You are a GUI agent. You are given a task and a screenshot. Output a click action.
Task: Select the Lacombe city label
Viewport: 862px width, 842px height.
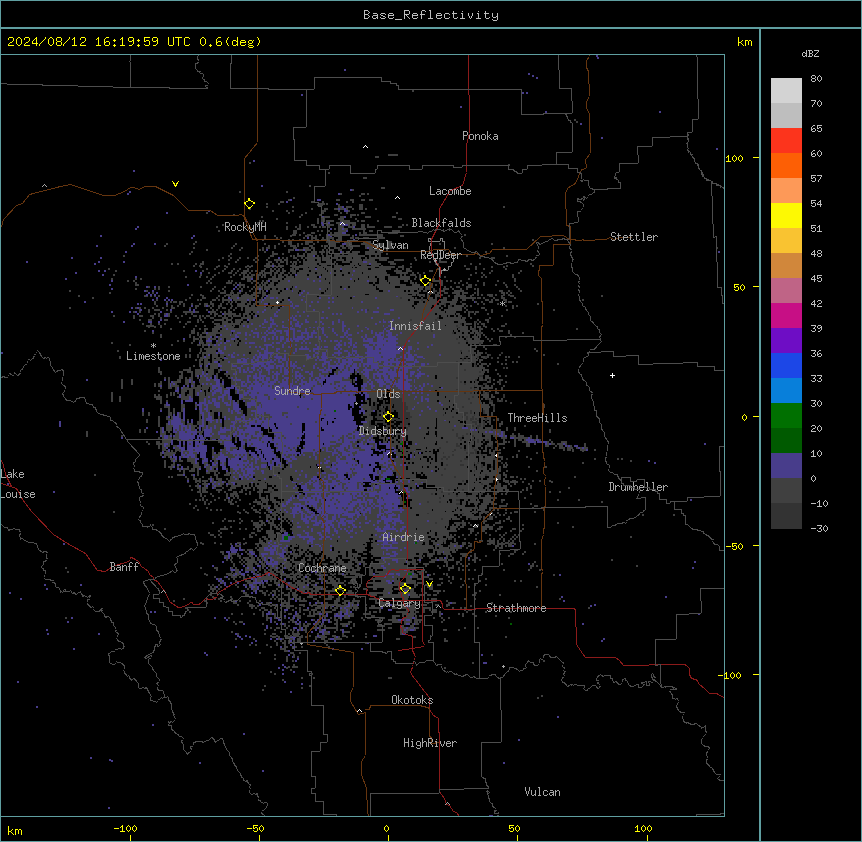(x=450, y=191)
